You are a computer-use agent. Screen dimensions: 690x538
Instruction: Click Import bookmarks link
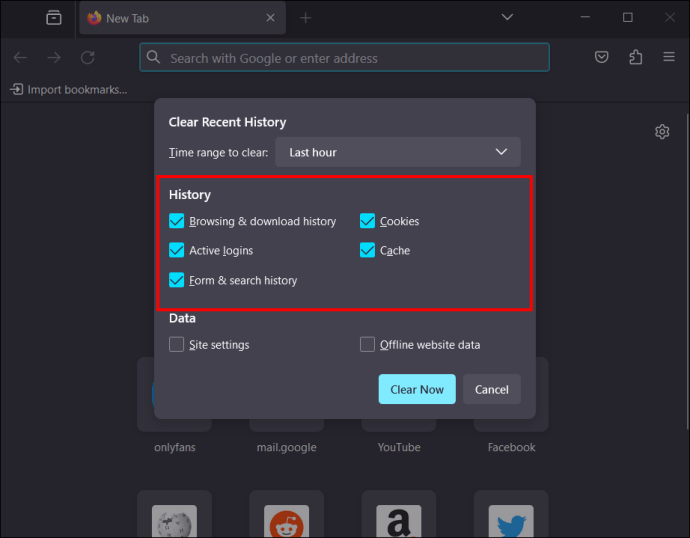point(69,90)
